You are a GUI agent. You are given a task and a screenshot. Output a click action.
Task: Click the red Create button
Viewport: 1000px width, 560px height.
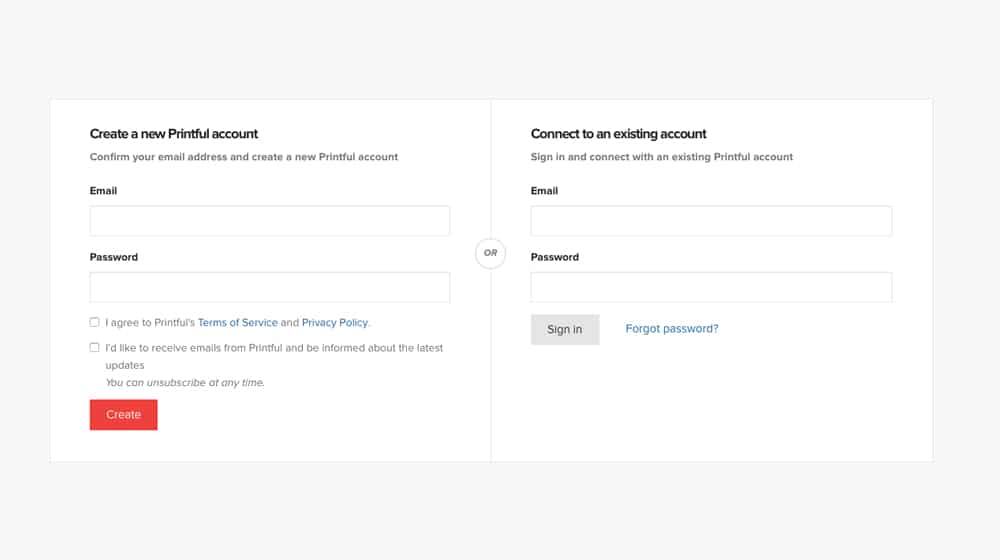pos(124,415)
